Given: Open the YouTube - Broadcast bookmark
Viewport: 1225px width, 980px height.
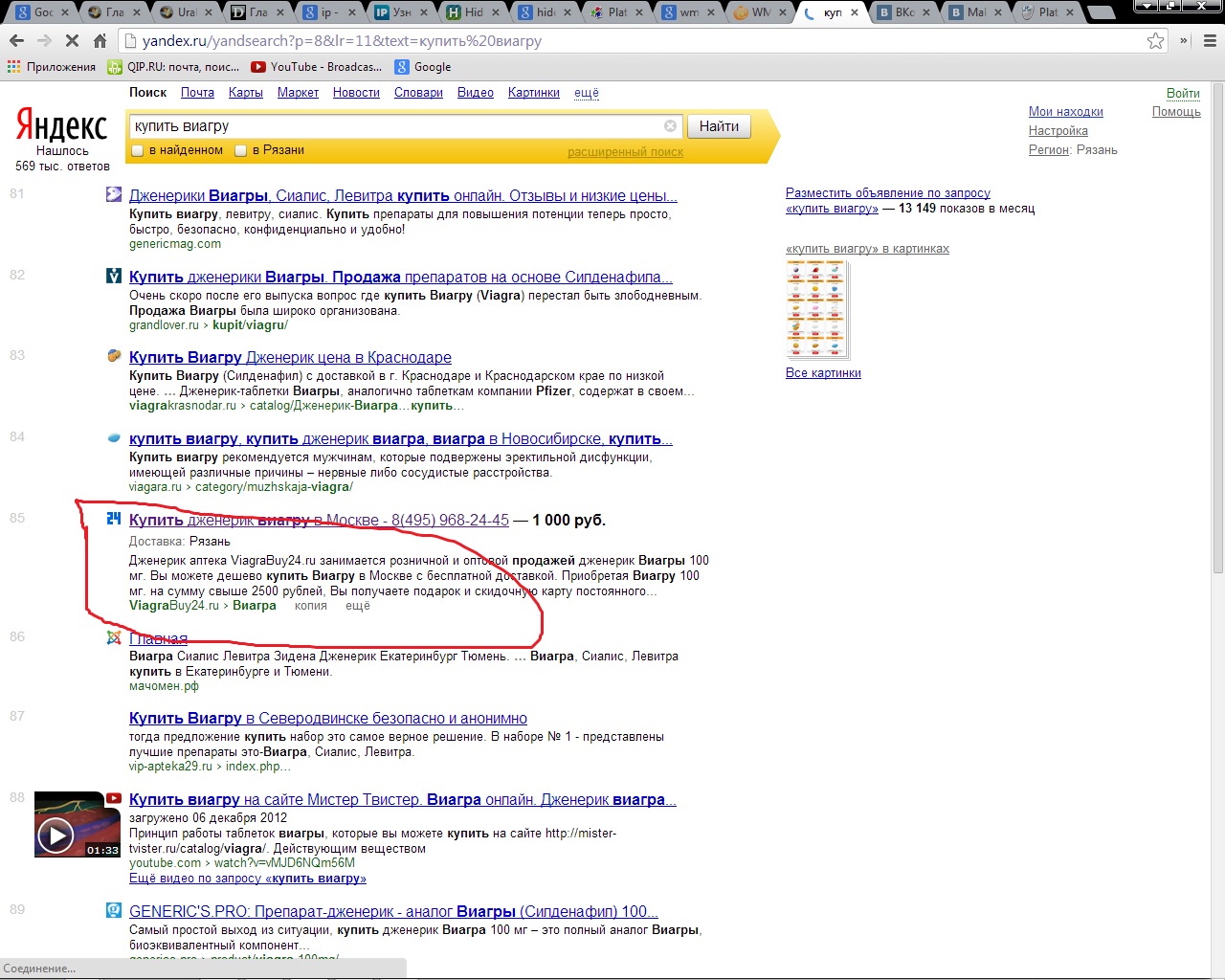Looking at the screenshot, I should [x=317, y=67].
